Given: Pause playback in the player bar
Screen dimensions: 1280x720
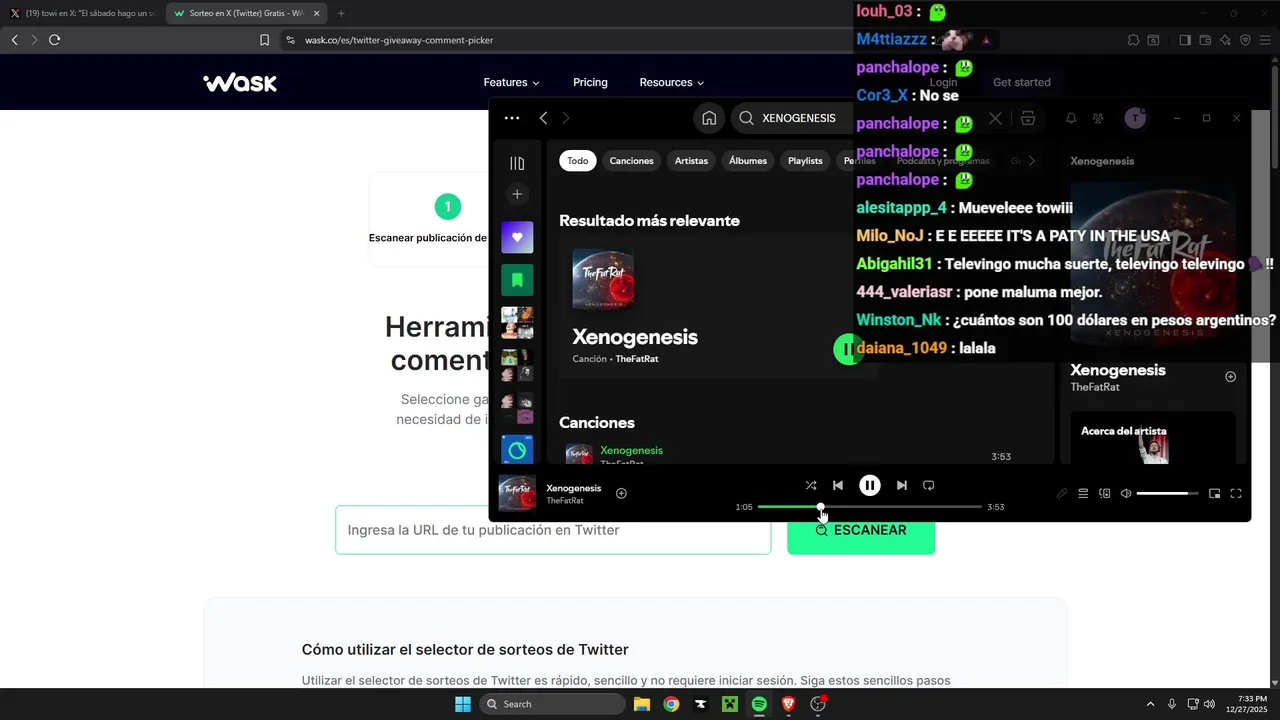Looking at the screenshot, I should tap(870, 485).
